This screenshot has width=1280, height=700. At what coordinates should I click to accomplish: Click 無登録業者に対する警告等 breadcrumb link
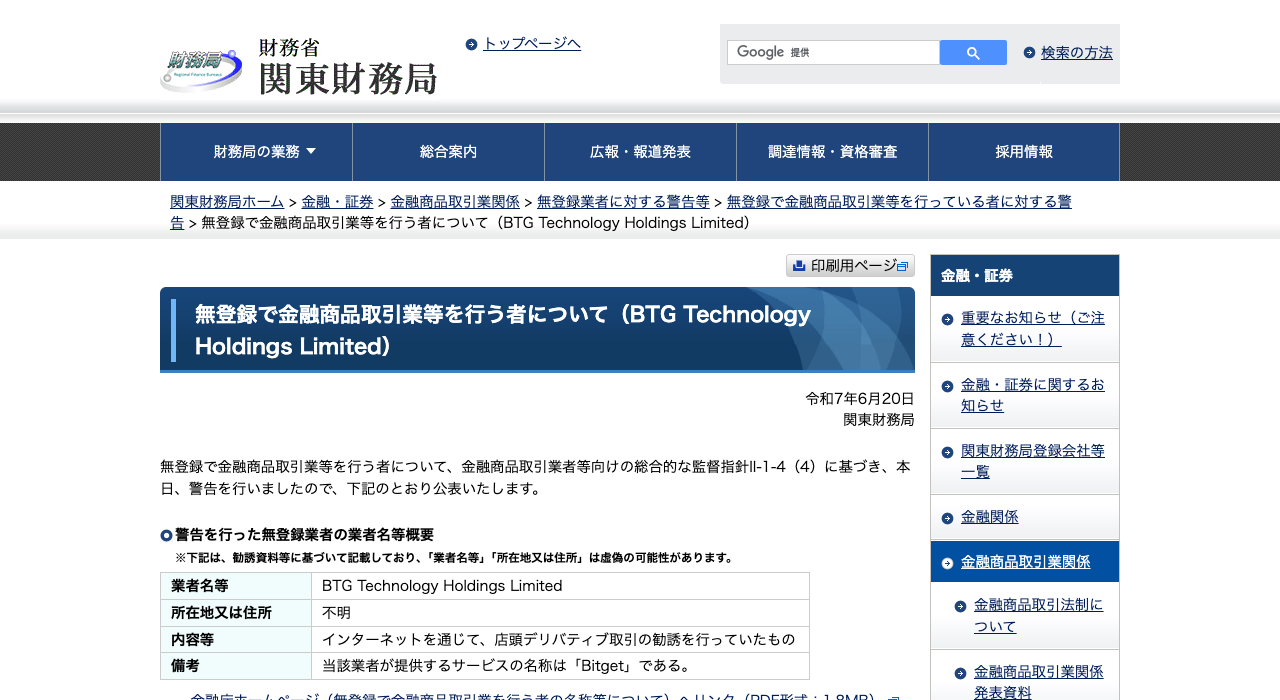623,202
